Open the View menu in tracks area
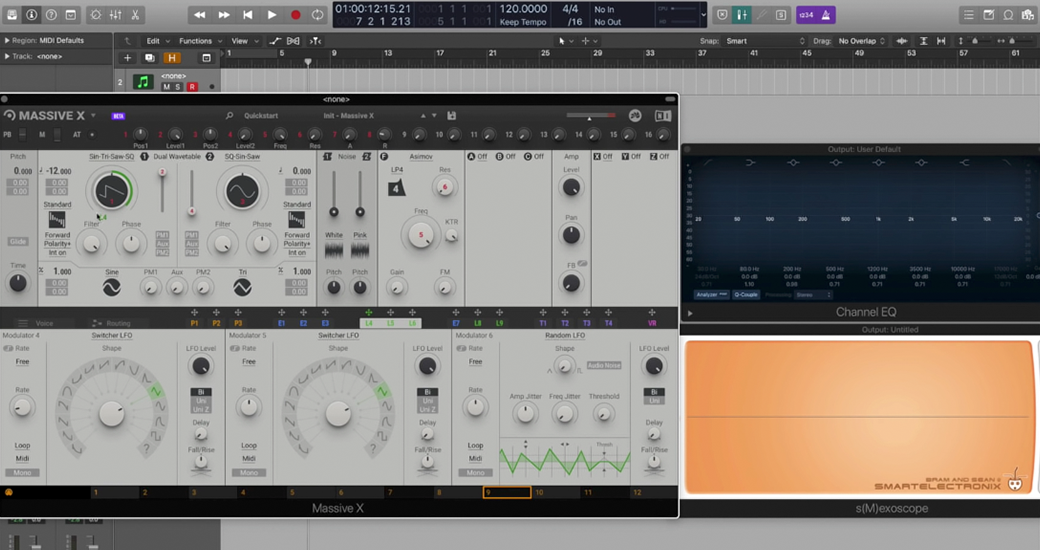Image resolution: width=1040 pixels, height=550 pixels. tap(245, 41)
